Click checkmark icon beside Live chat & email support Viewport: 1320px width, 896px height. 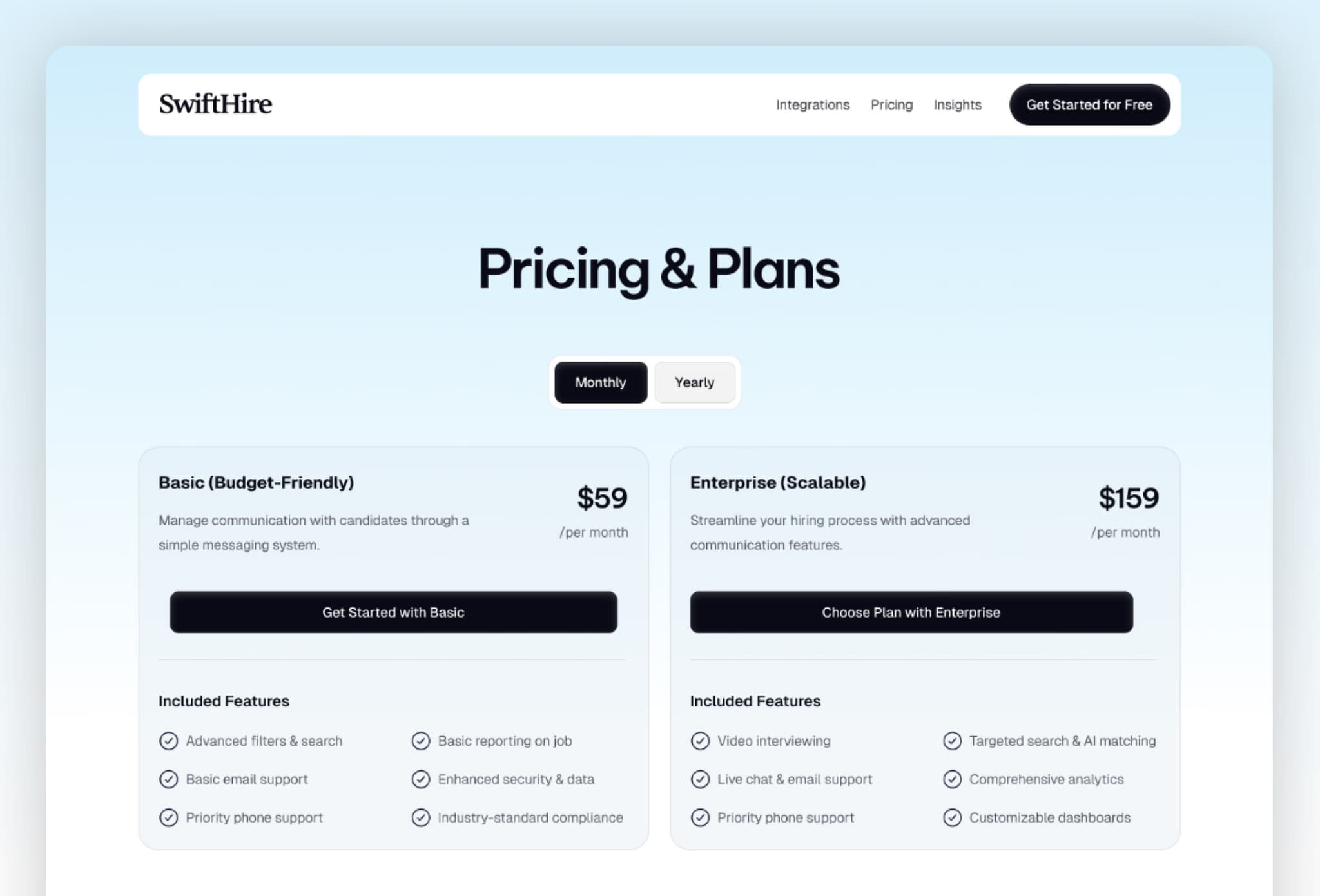click(x=700, y=779)
